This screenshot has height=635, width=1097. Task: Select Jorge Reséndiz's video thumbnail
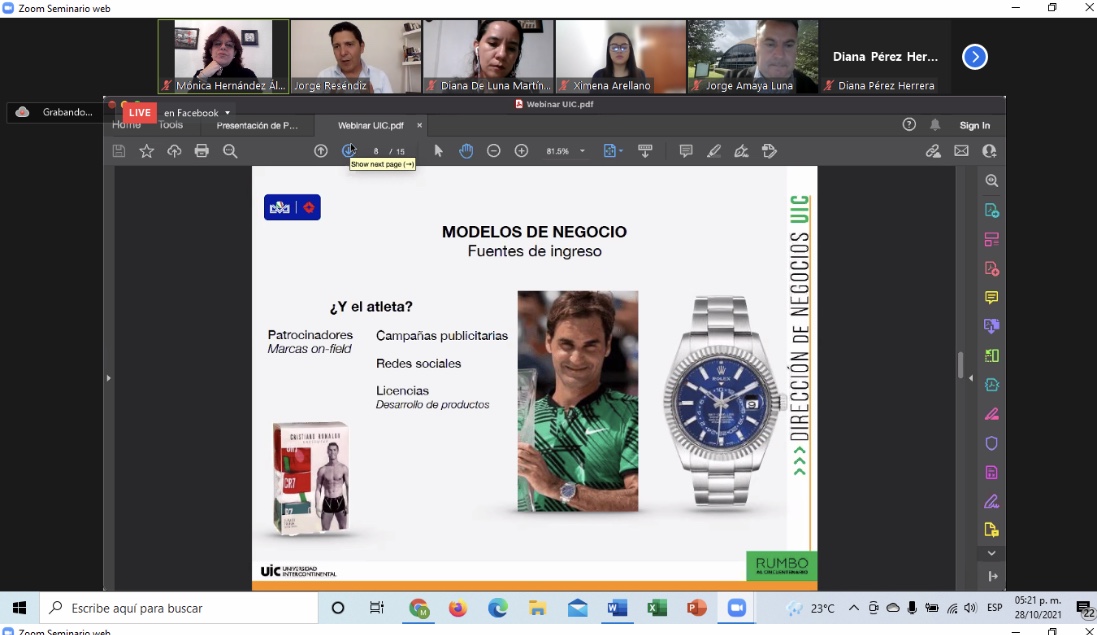tap(355, 56)
